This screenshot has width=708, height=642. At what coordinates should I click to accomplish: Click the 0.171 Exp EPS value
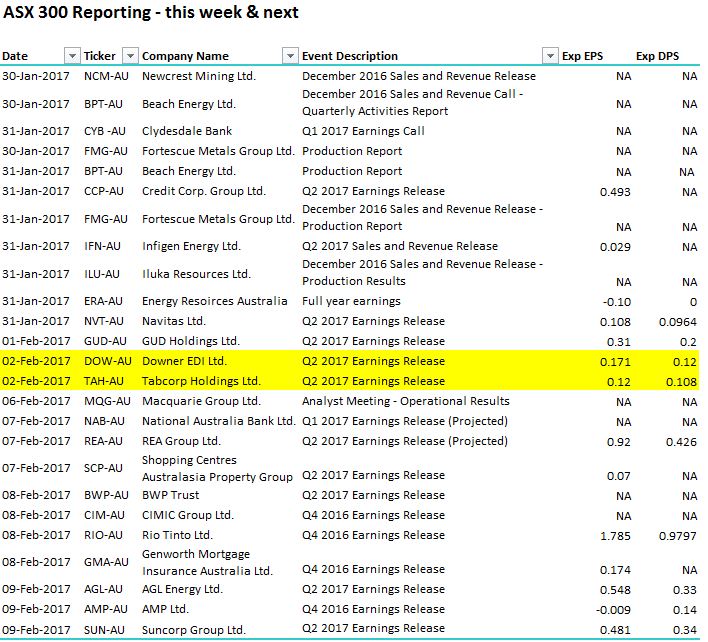(615, 362)
